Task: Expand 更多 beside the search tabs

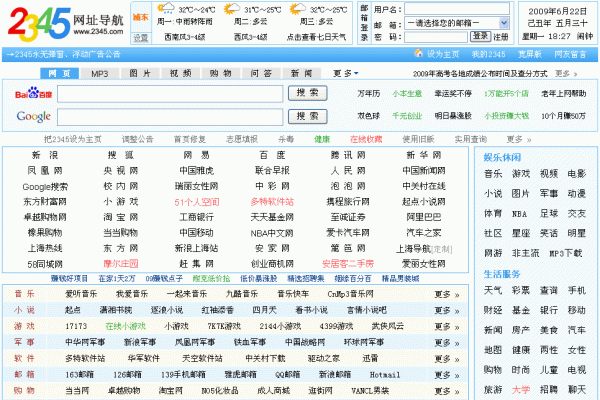Action: 344,73
